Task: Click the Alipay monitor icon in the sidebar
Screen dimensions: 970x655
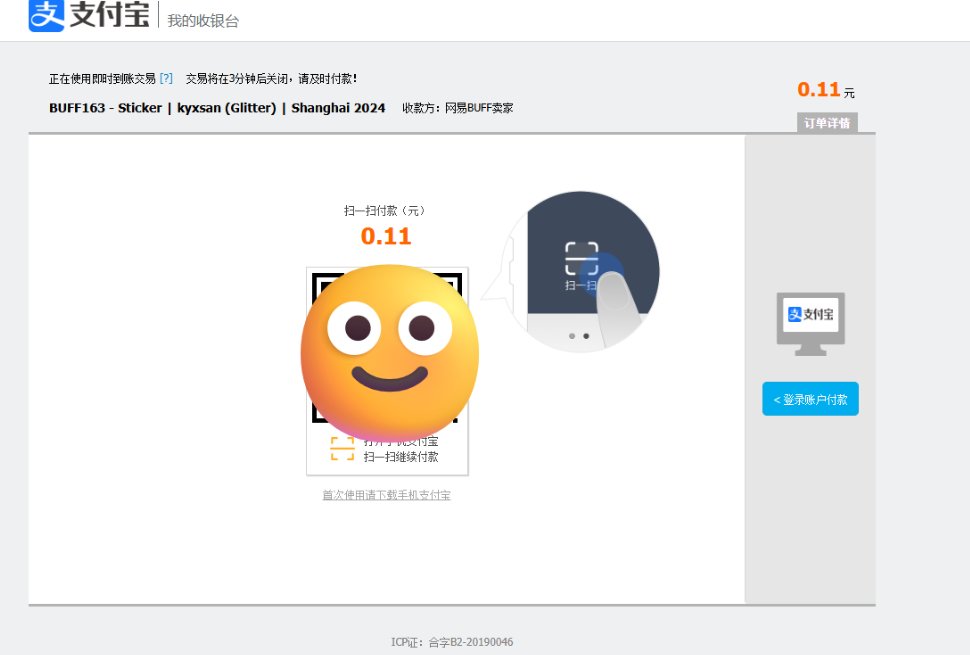Action: pos(810,323)
